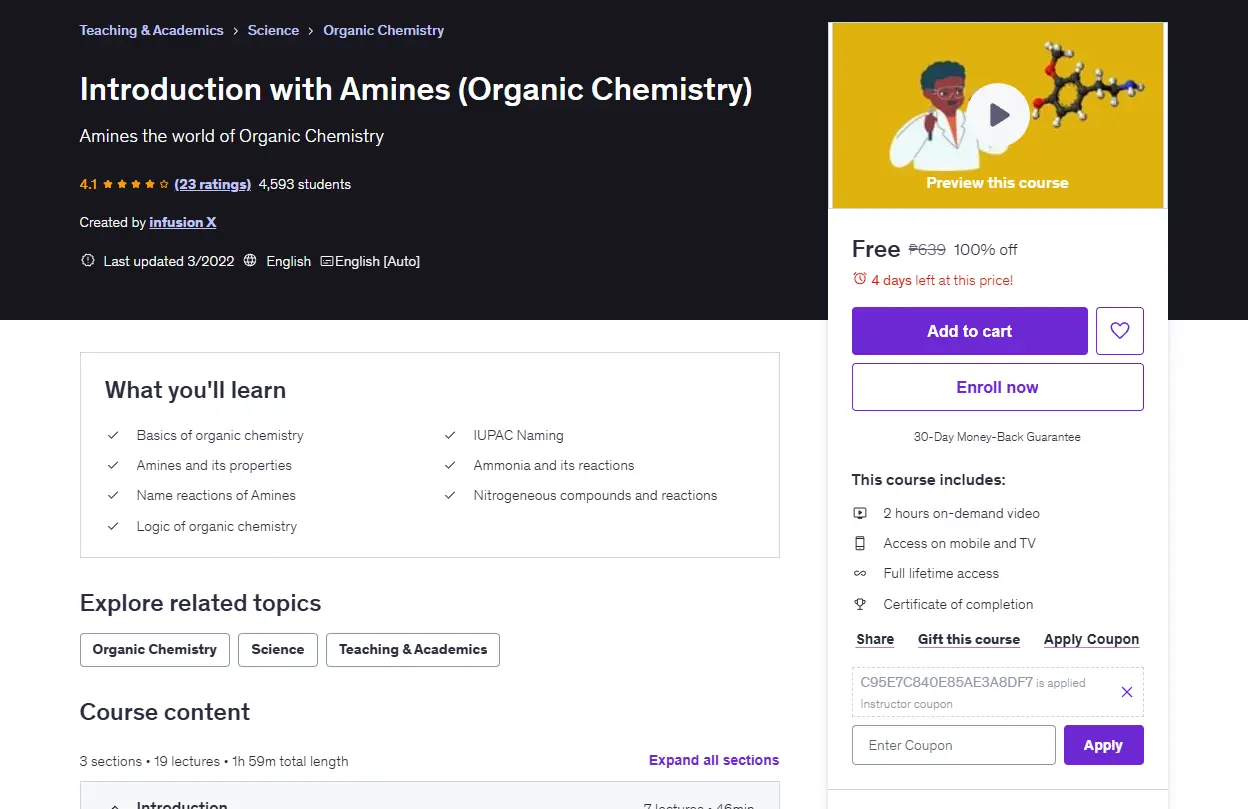The height and width of the screenshot is (809, 1248).
Task: Click checkmark beside Amines and its properties
Action: point(113,465)
